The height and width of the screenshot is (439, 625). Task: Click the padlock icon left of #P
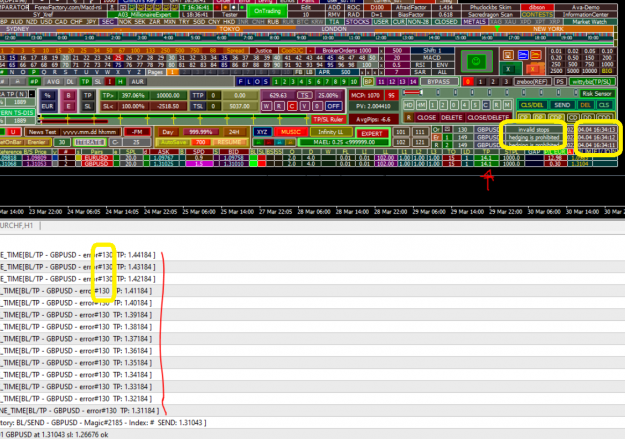17,81
